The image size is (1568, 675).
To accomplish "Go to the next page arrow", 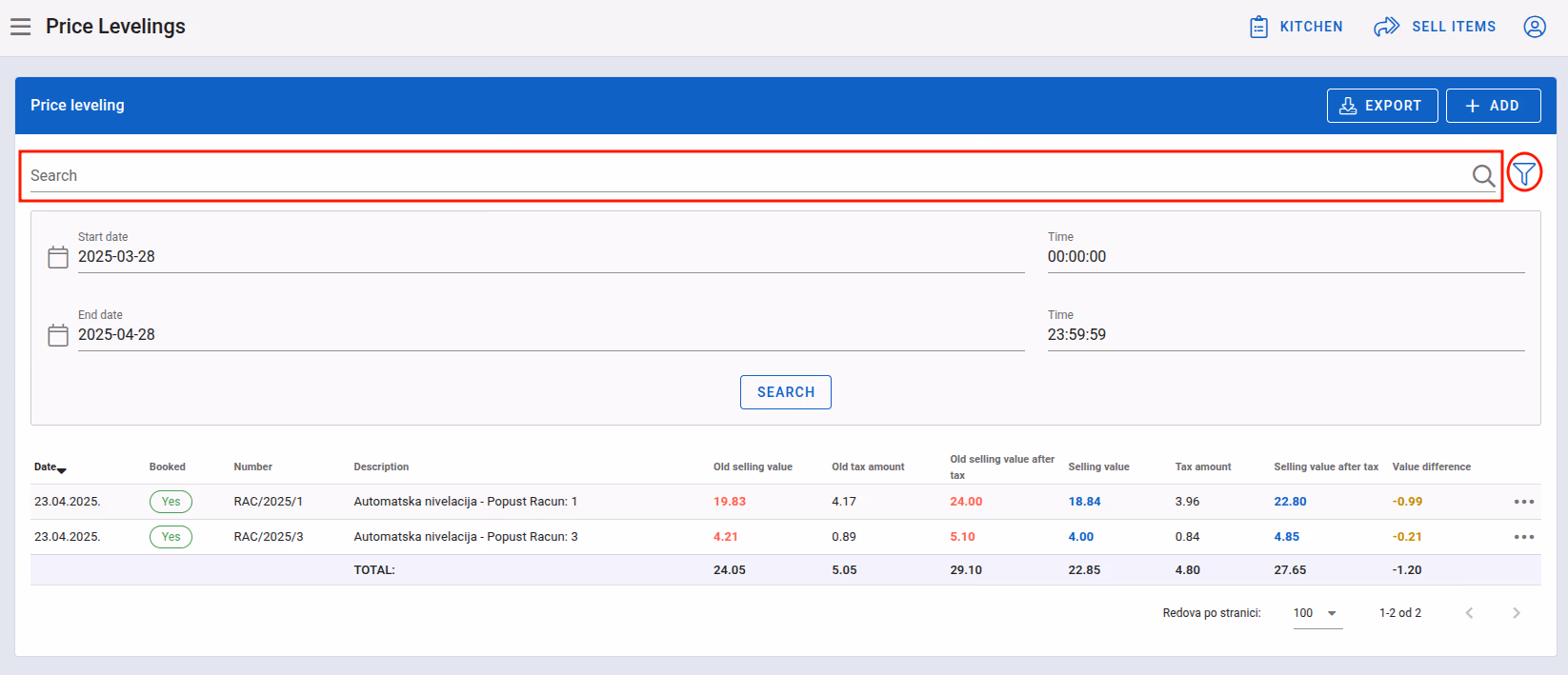I will click(1517, 613).
